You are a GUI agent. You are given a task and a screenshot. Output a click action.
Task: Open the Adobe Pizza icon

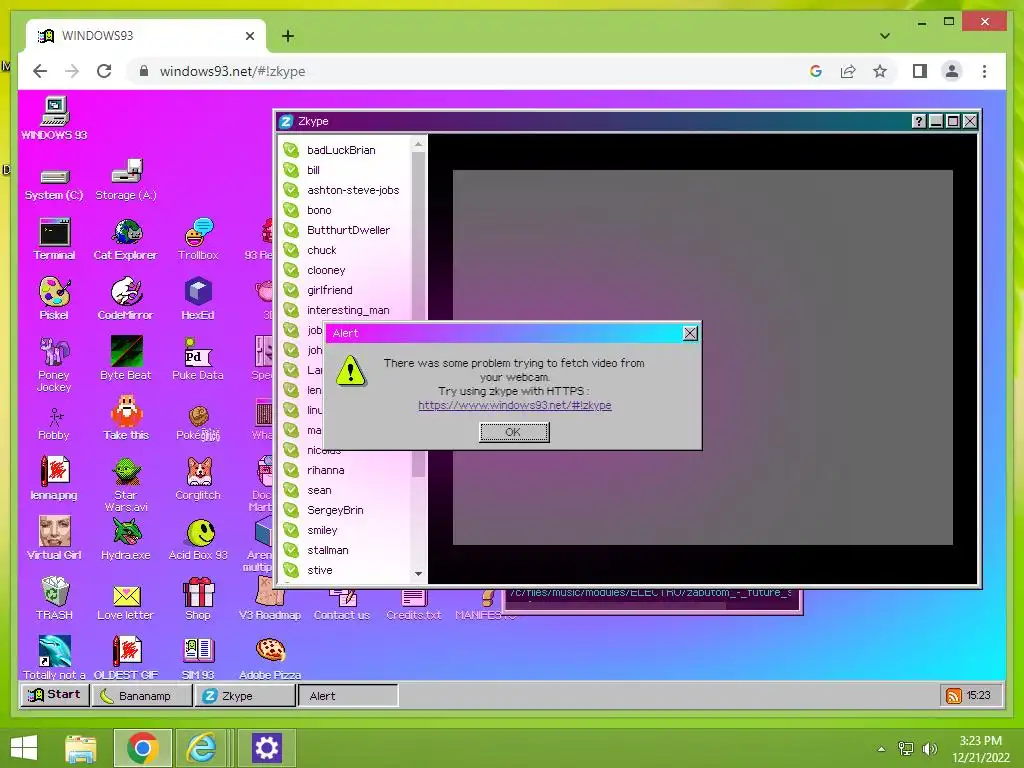[x=270, y=658]
